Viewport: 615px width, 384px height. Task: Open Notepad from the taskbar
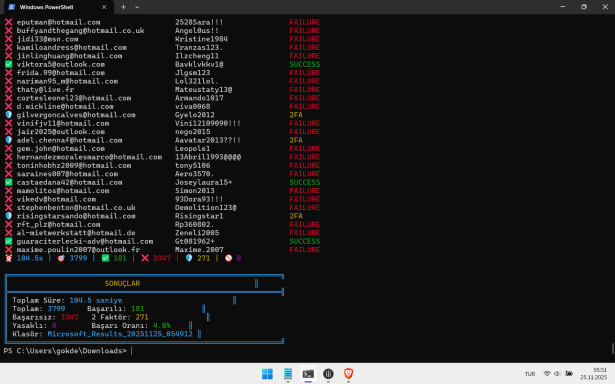pos(288,374)
